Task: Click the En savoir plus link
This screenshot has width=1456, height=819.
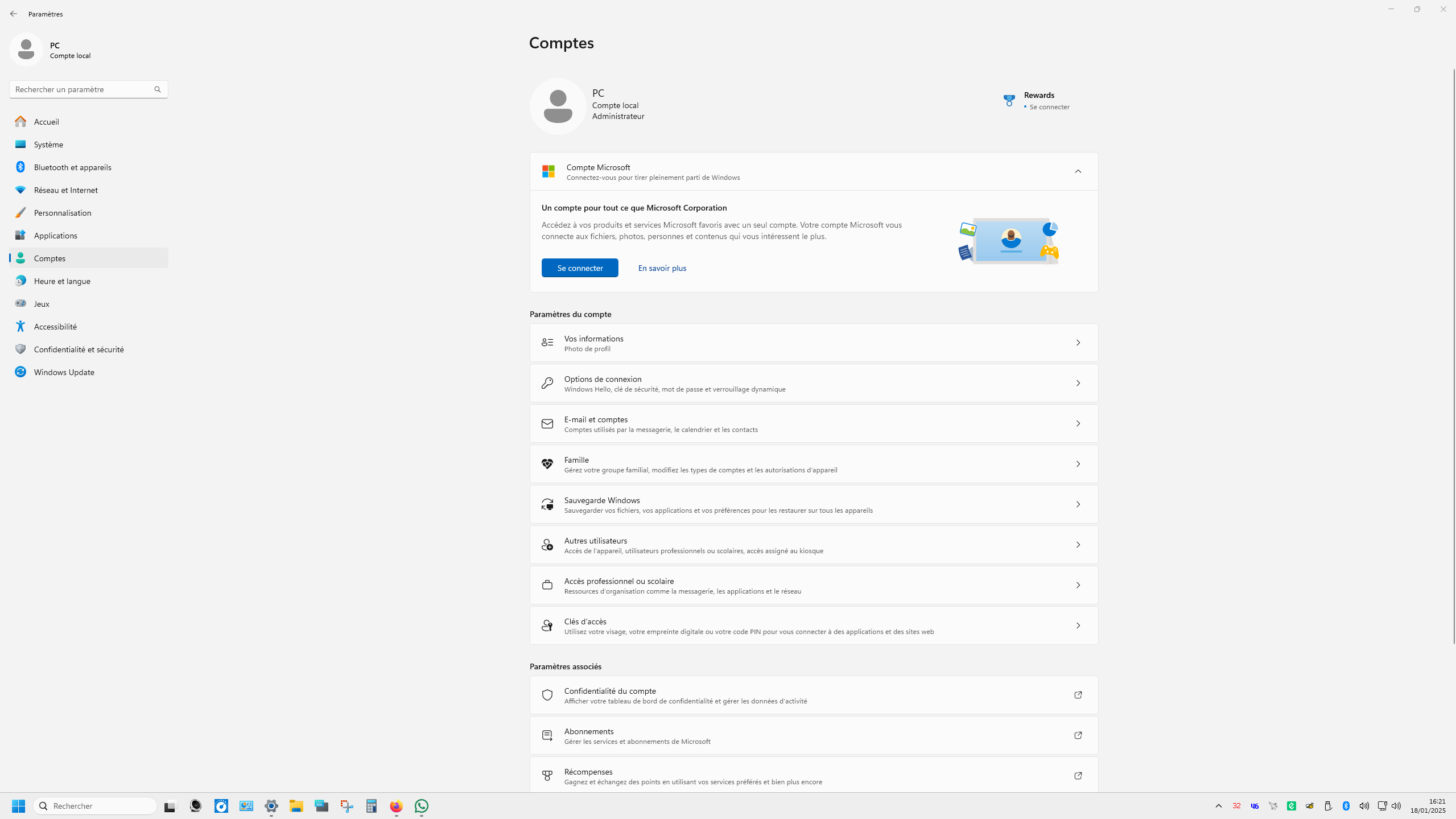Action: (x=662, y=268)
